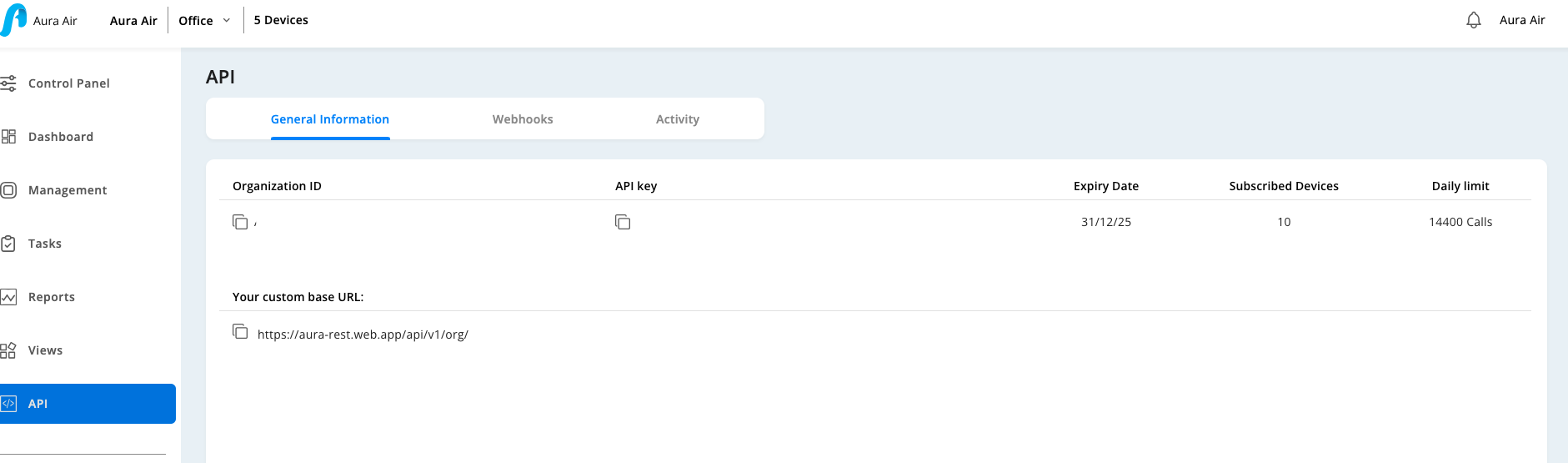The image size is (1568, 463).
Task: Select the API sidebar item
Action: (87, 404)
